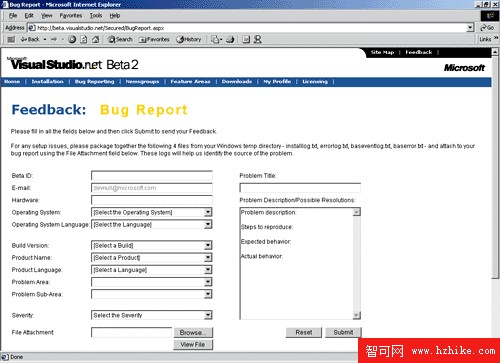This screenshot has width=500, height=363.
Task: Click the Back toolbar button
Action: (30, 39)
